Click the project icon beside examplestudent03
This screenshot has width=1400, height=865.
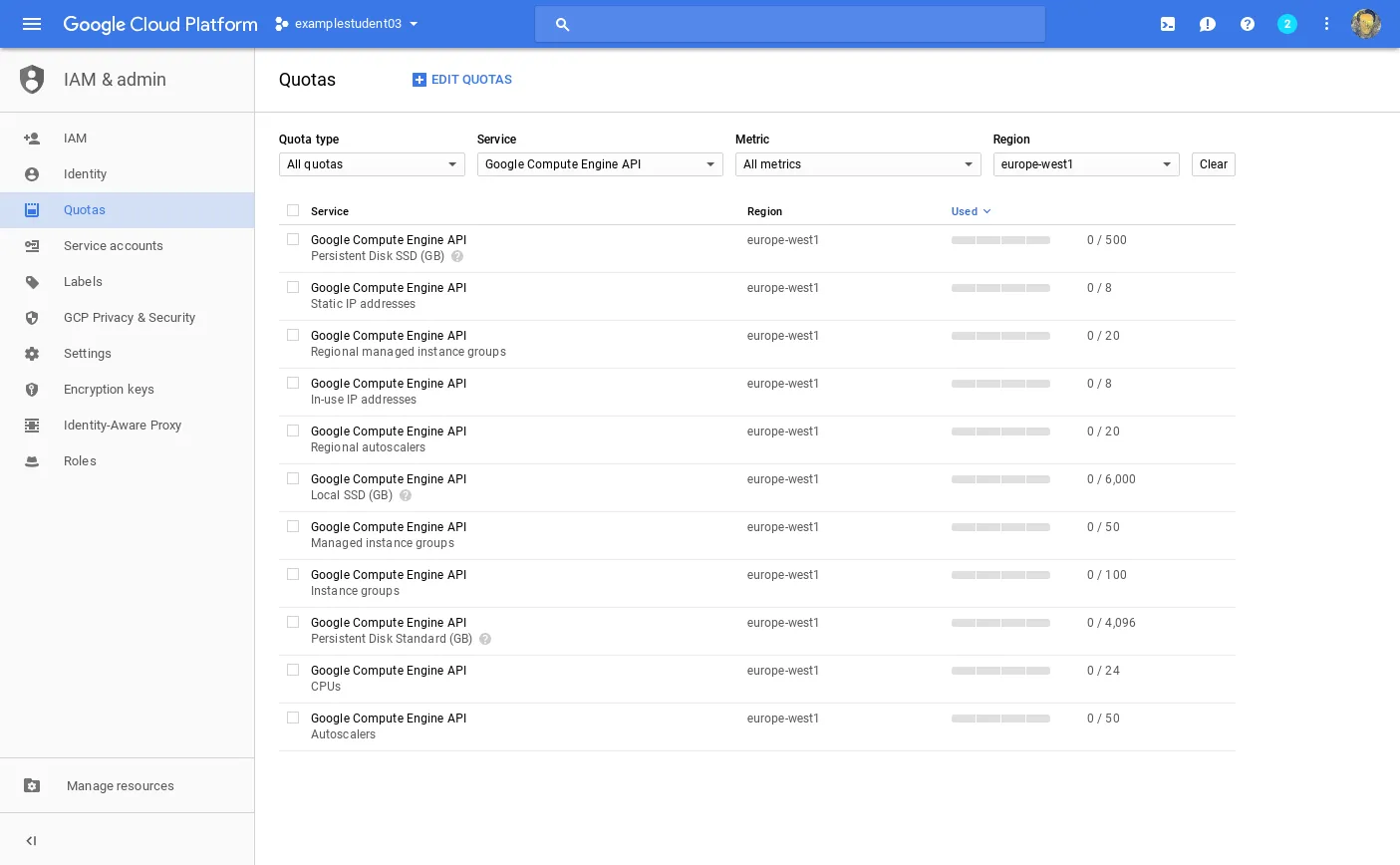coord(282,24)
